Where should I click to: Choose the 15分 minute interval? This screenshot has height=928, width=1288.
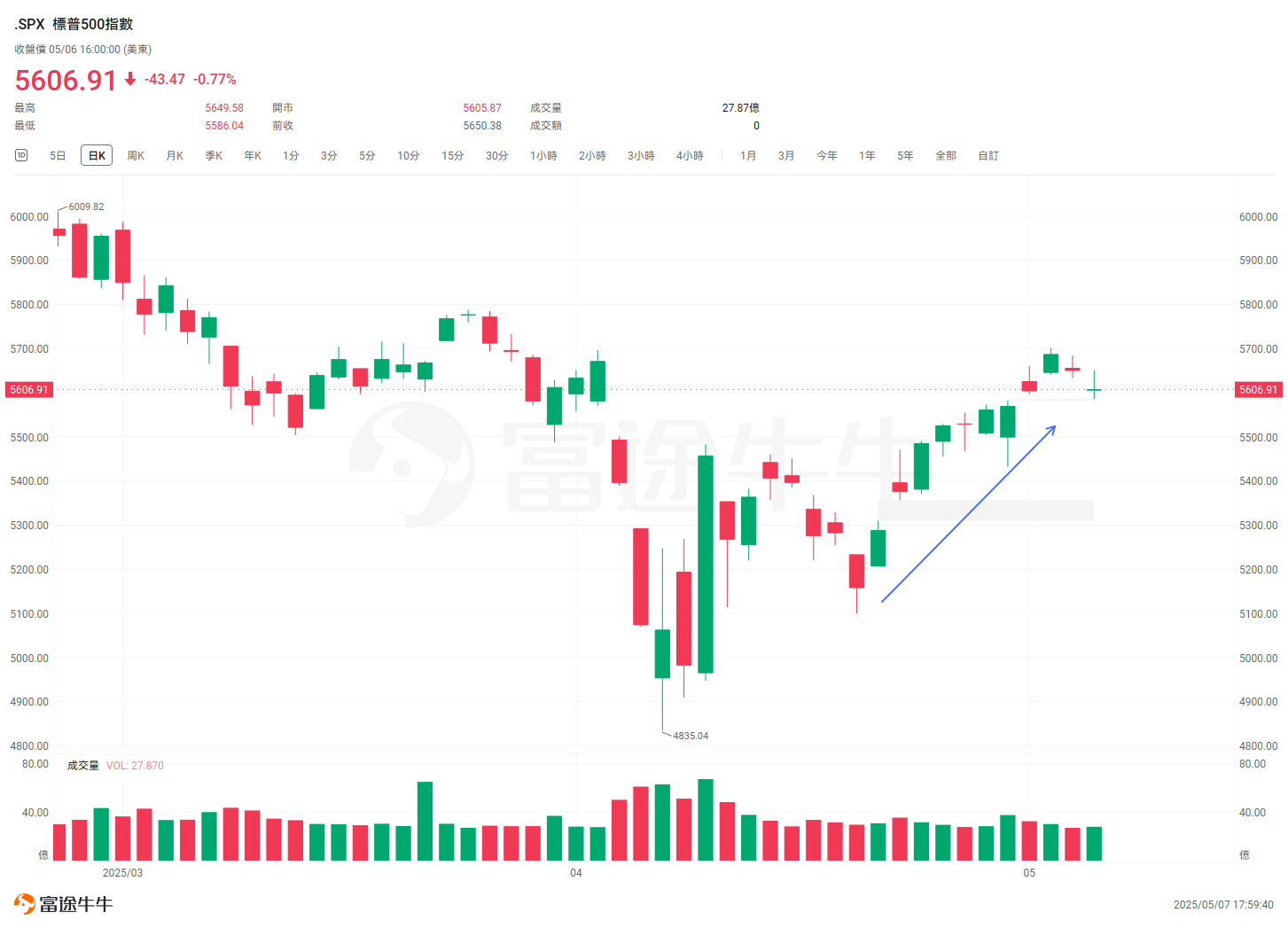tap(452, 156)
